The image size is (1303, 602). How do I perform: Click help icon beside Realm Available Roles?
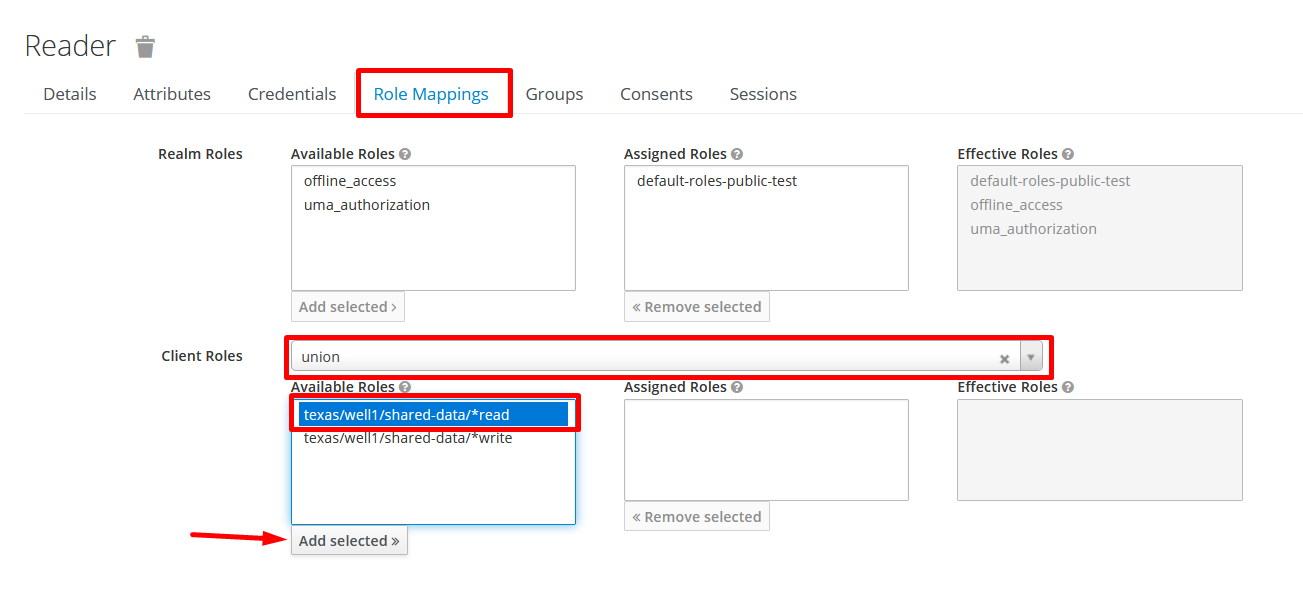tap(405, 155)
